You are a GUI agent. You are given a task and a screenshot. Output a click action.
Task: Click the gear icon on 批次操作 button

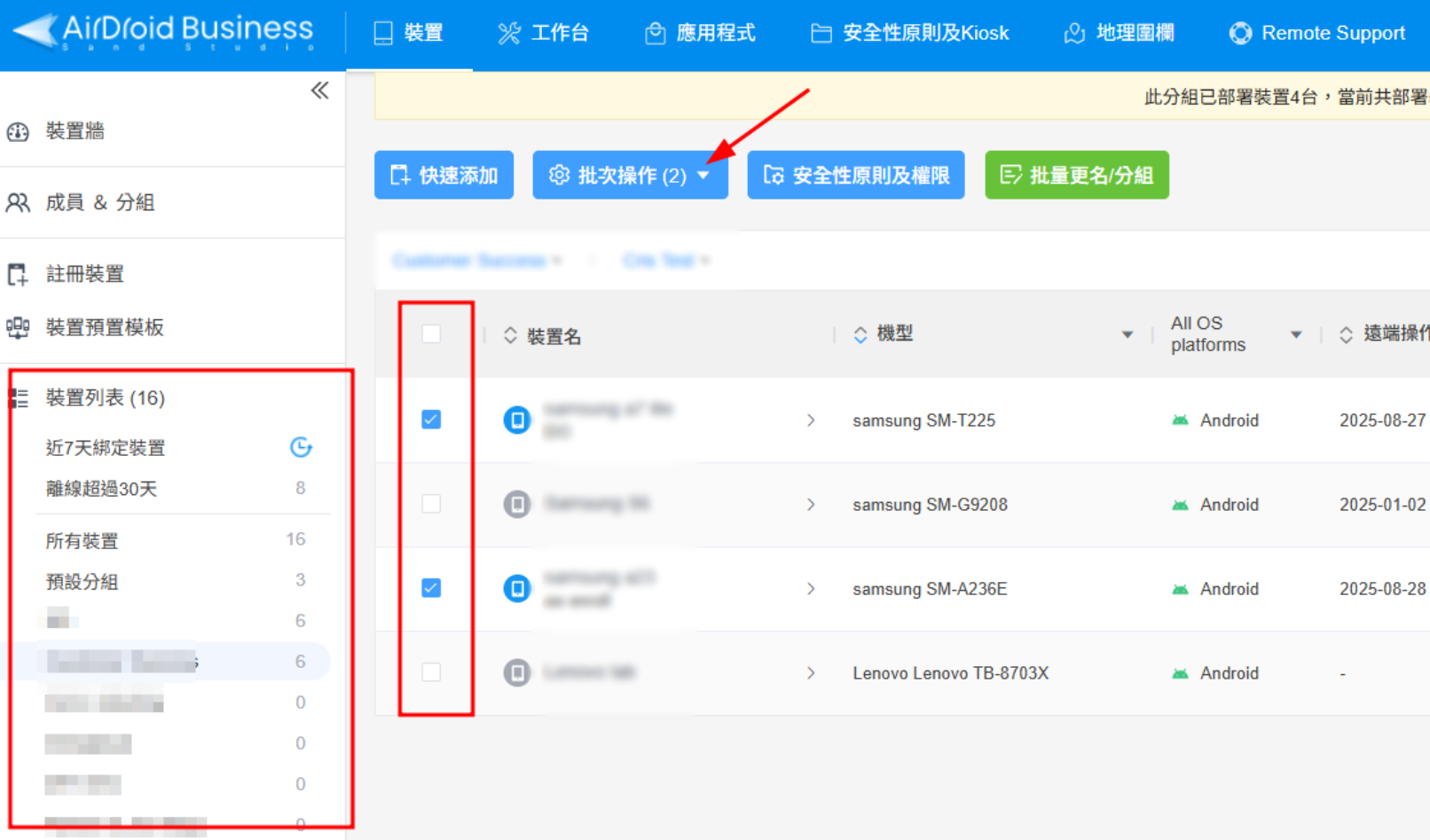coord(559,175)
